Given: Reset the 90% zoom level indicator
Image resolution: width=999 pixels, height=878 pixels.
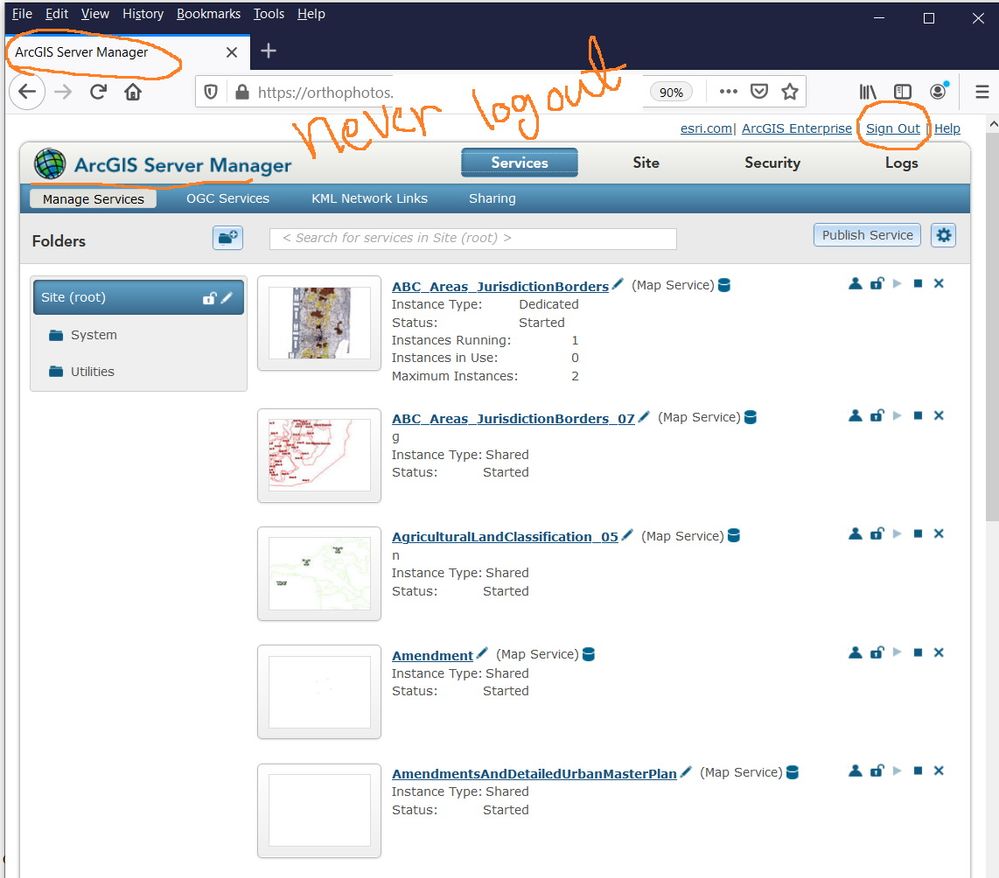Looking at the screenshot, I should click(670, 92).
